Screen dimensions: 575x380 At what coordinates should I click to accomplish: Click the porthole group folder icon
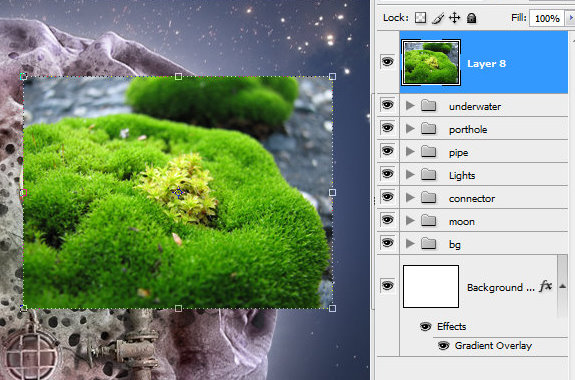click(428, 128)
